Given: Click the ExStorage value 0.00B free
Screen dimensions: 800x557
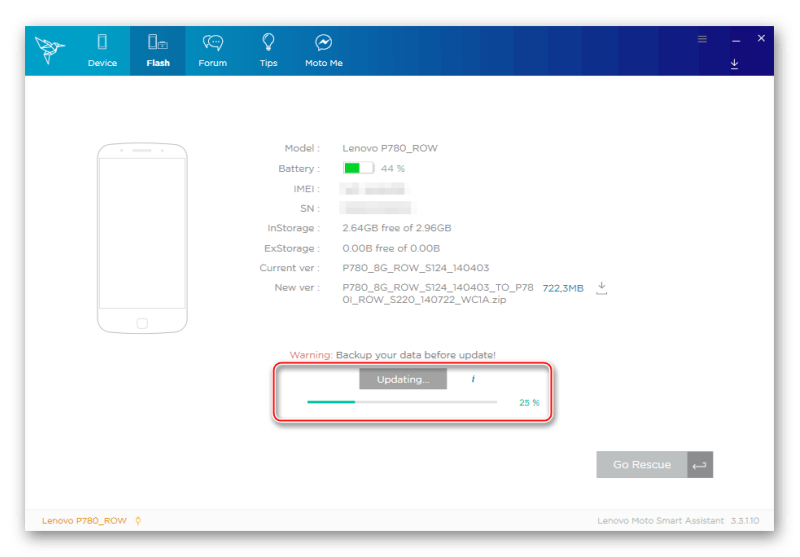Looking at the screenshot, I should click(x=391, y=248).
